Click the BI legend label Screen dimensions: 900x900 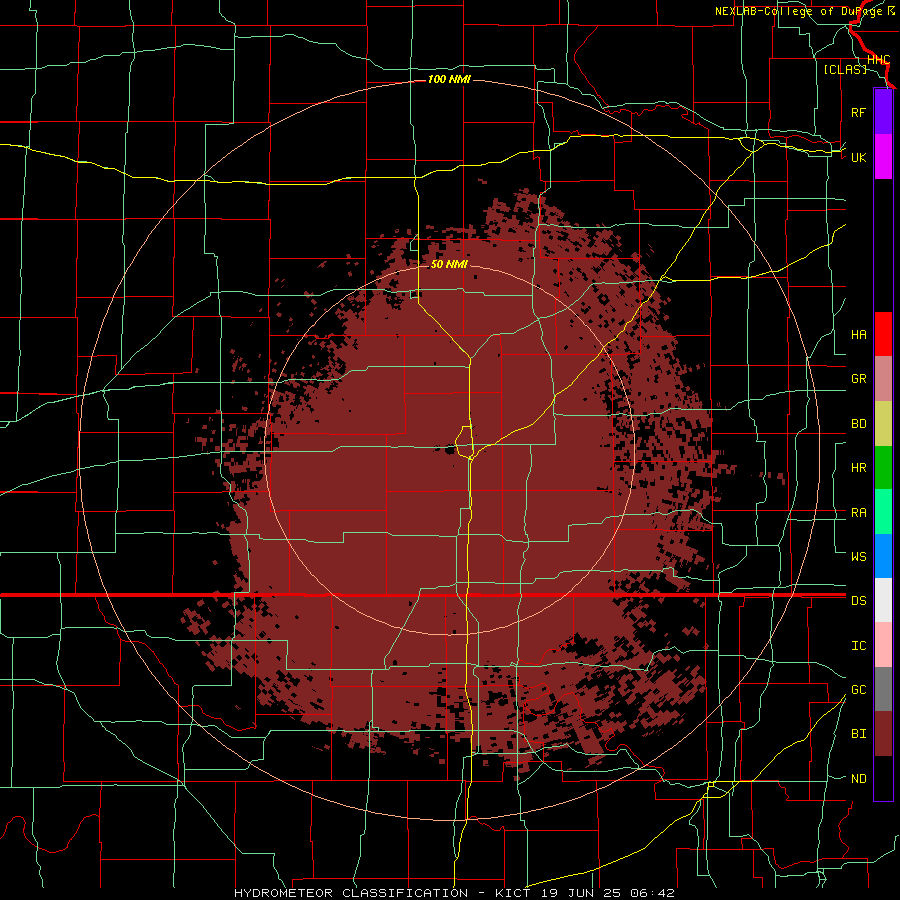[x=859, y=734]
